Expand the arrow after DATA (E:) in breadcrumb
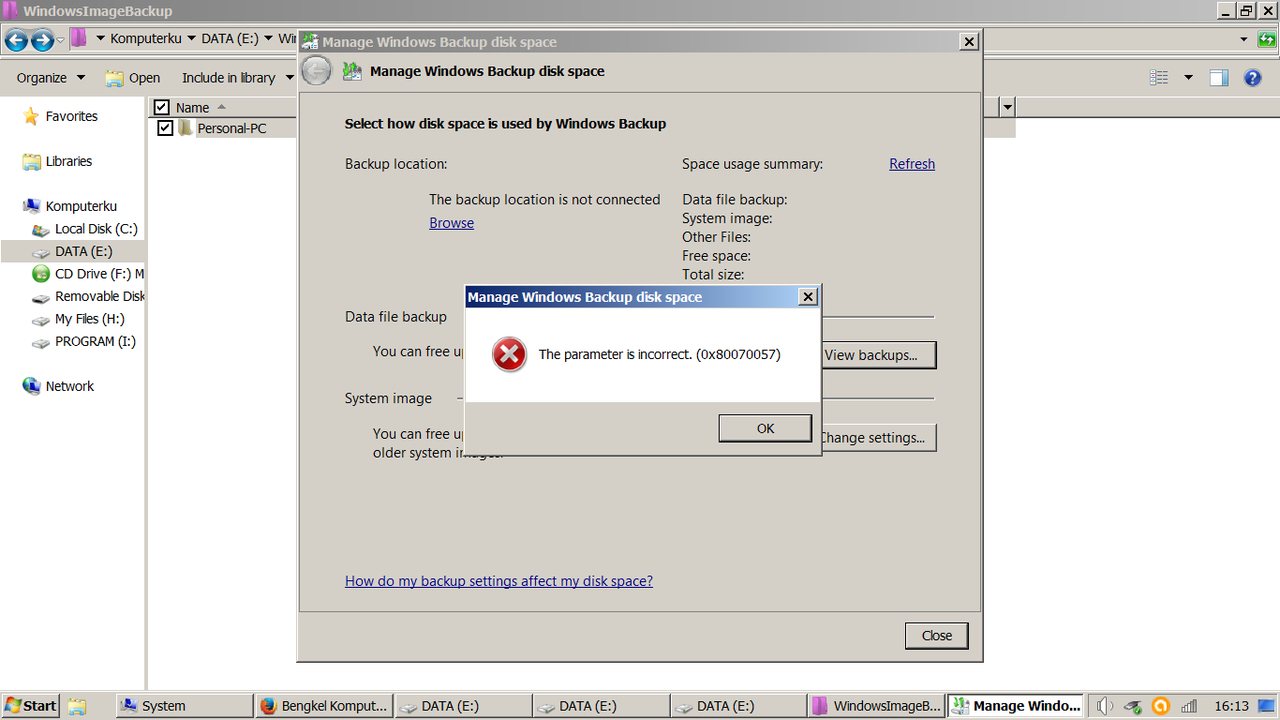Viewport: 1280px width, 720px height. click(x=268, y=39)
